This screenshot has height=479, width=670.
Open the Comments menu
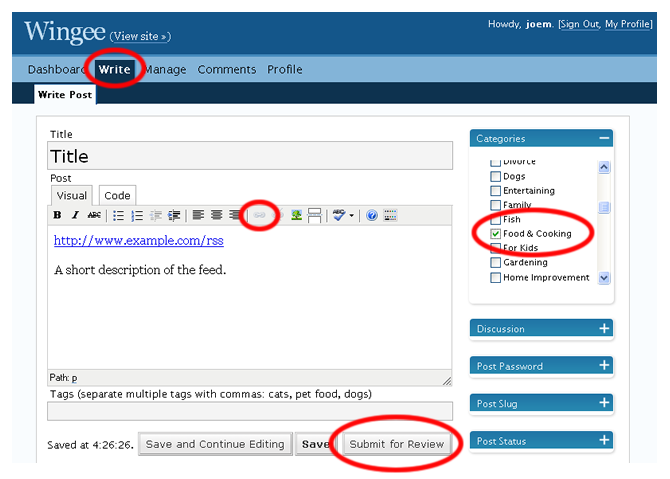[x=226, y=69]
